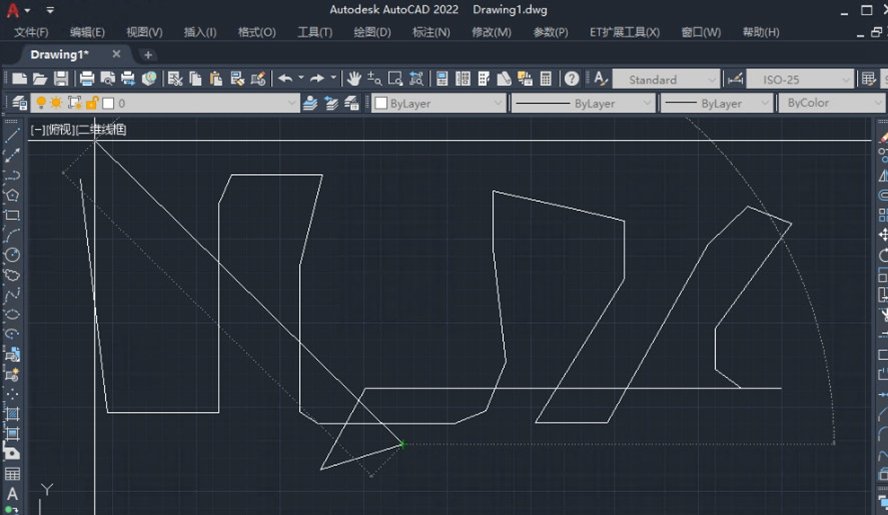The image size is (888, 515).
Task: Click layer 0 color swatch
Action: coord(108,103)
